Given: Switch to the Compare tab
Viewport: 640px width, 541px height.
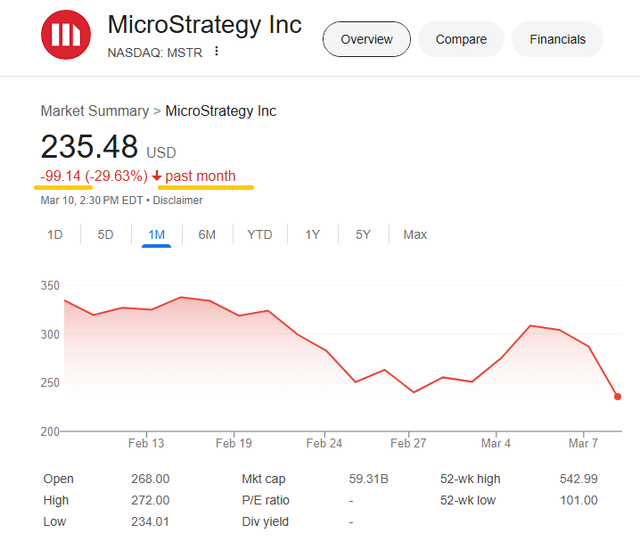Looking at the screenshot, I should point(461,39).
